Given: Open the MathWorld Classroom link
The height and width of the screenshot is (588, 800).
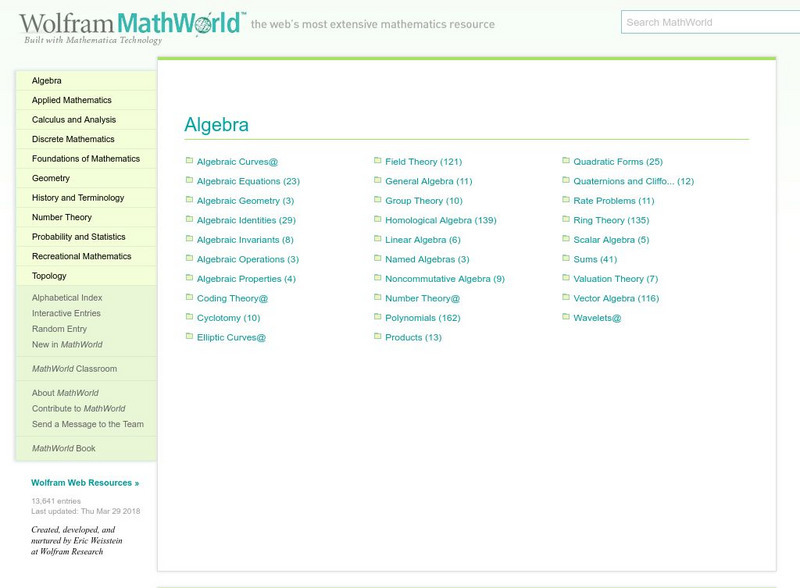Looking at the screenshot, I should (x=74, y=369).
